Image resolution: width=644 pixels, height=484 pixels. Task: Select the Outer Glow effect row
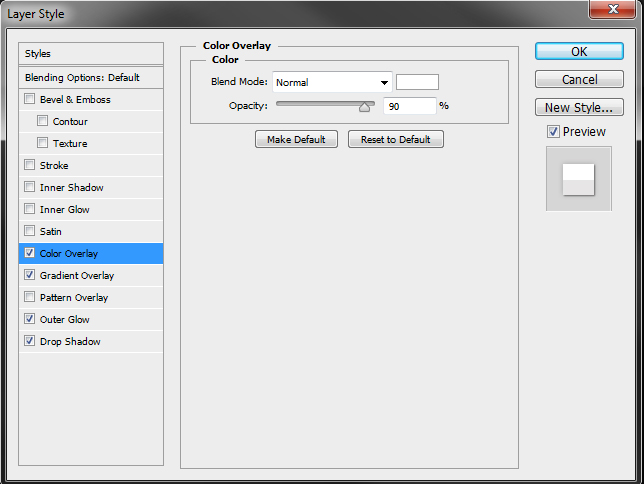click(91, 319)
